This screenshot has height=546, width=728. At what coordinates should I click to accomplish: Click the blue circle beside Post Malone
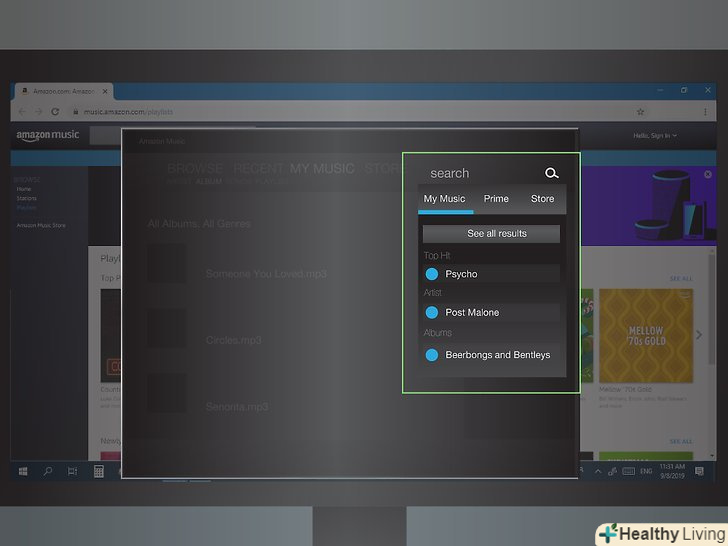click(432, 312)
